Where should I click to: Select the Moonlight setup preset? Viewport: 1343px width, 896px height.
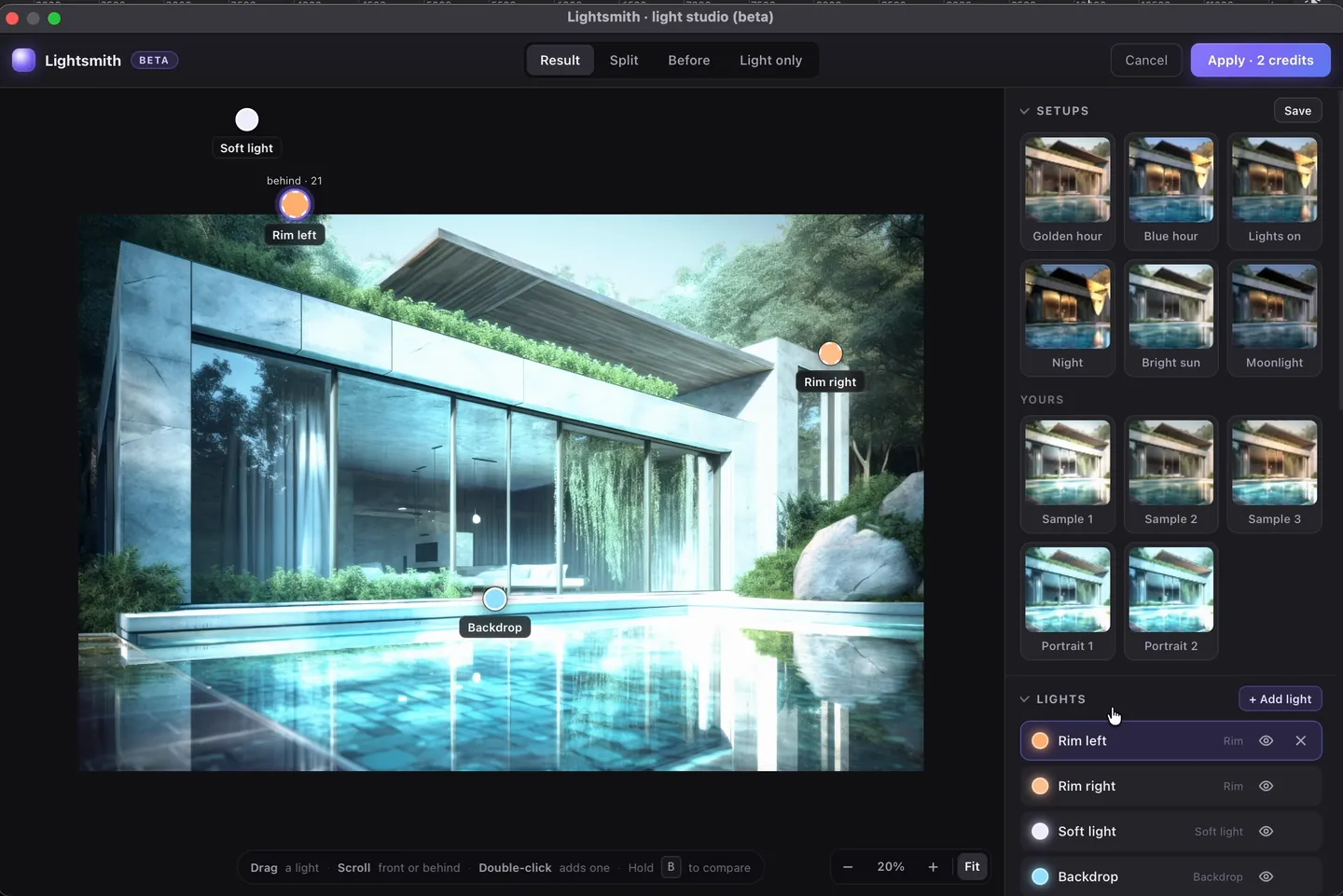coord(1275,318)
